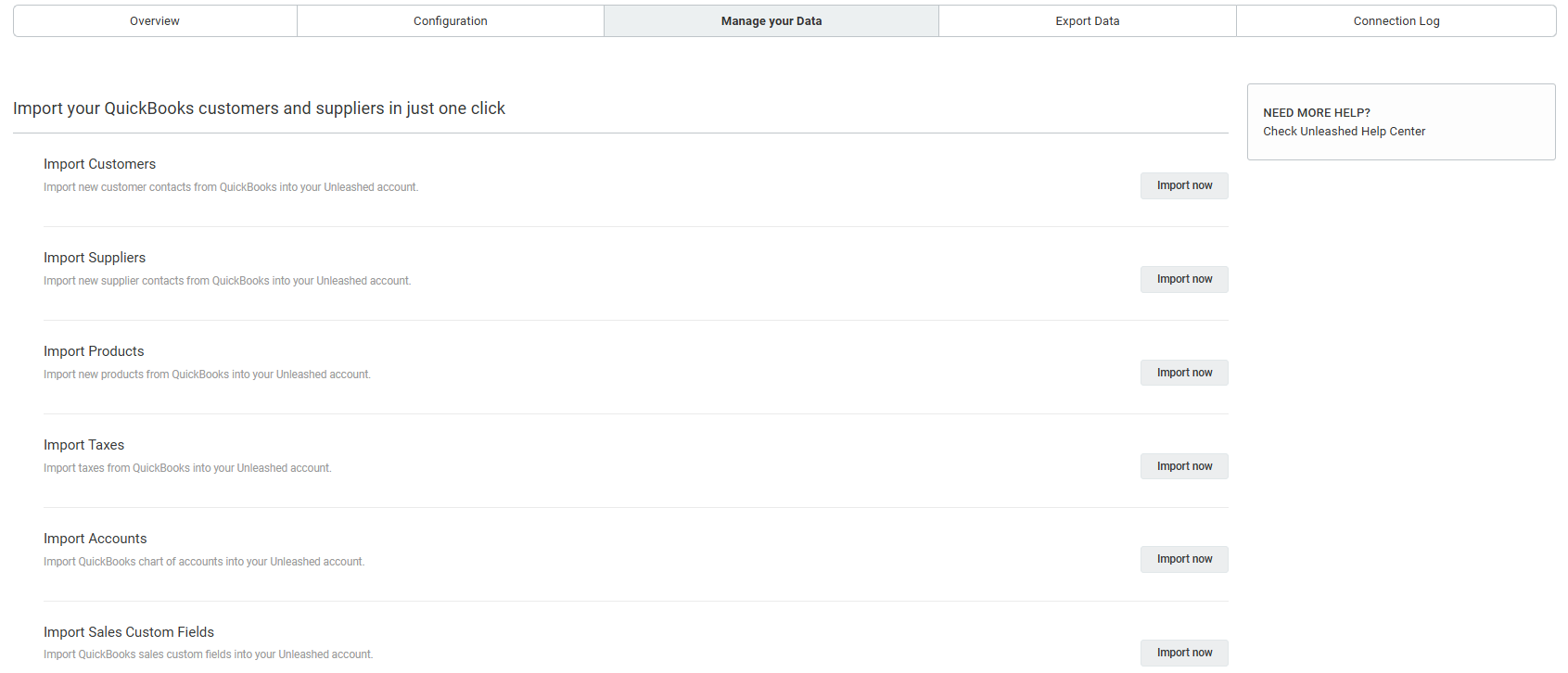Click the 'Import taxes from QuickBooks' description
Screen dimensions: 1568x673
click(x=187, y=468)
